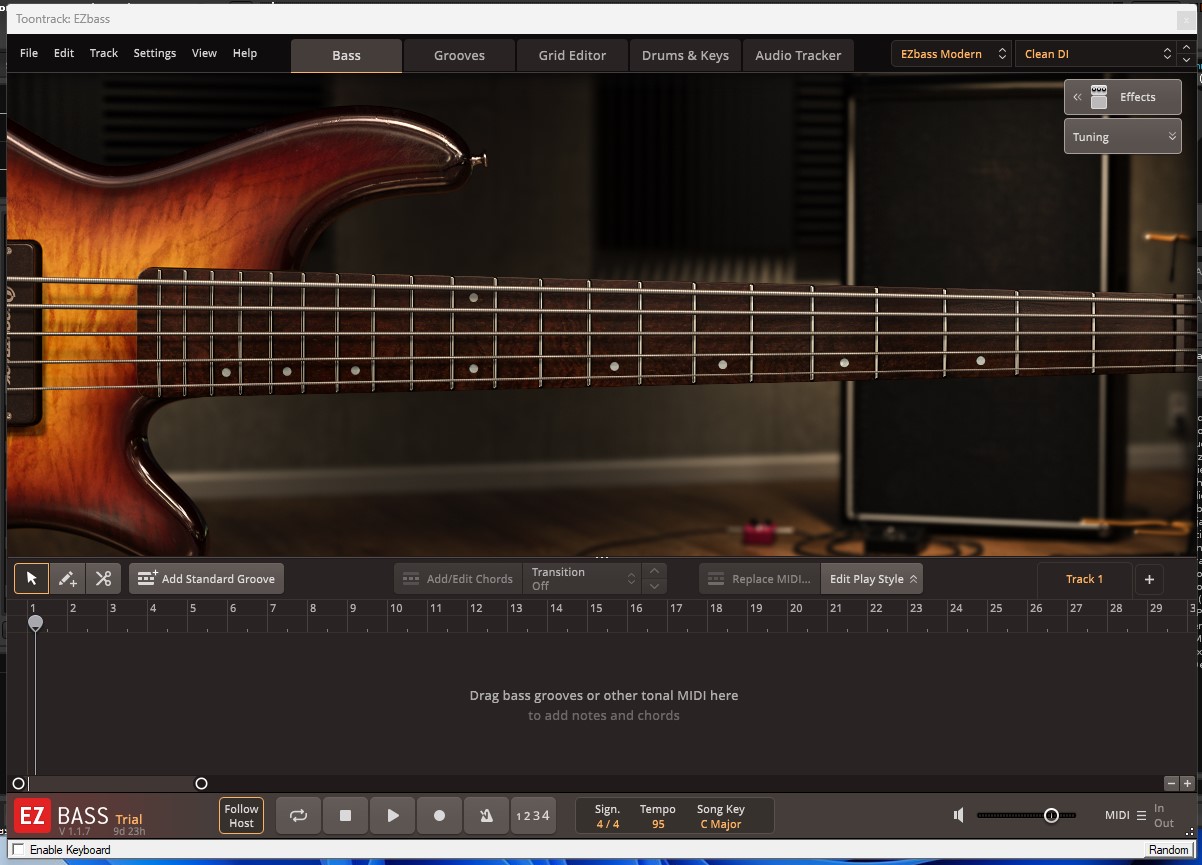Switch to the Grooves tab
The width and height of the screenshot is (1202, 865).
(x=459, y=56)
